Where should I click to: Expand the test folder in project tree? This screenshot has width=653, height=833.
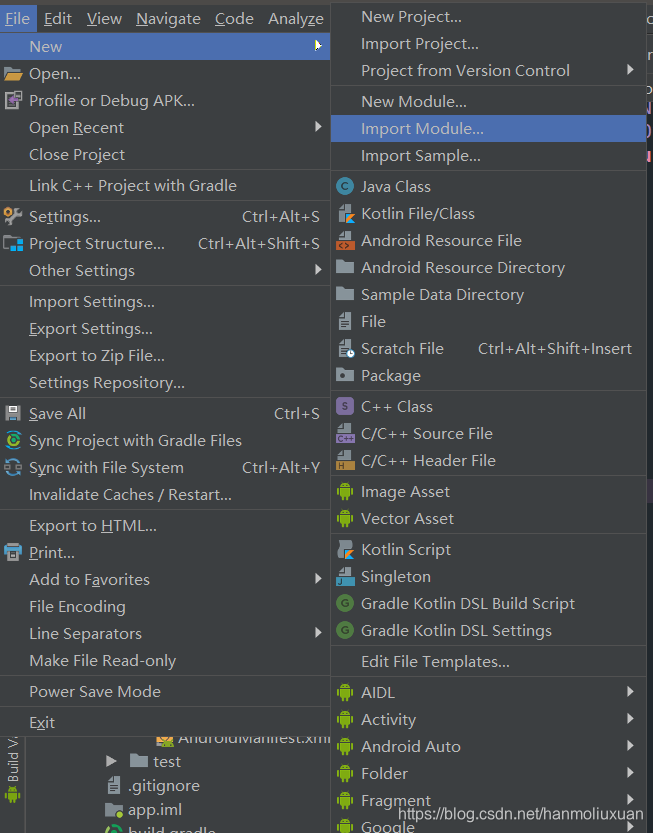pyautogui.click(x=112, y=761)
